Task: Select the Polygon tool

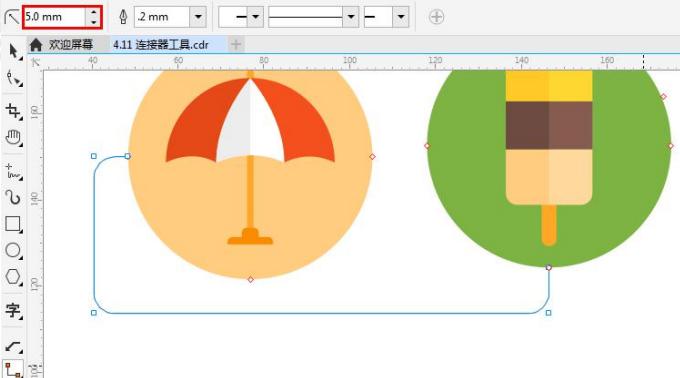Action: click(13, 277)
